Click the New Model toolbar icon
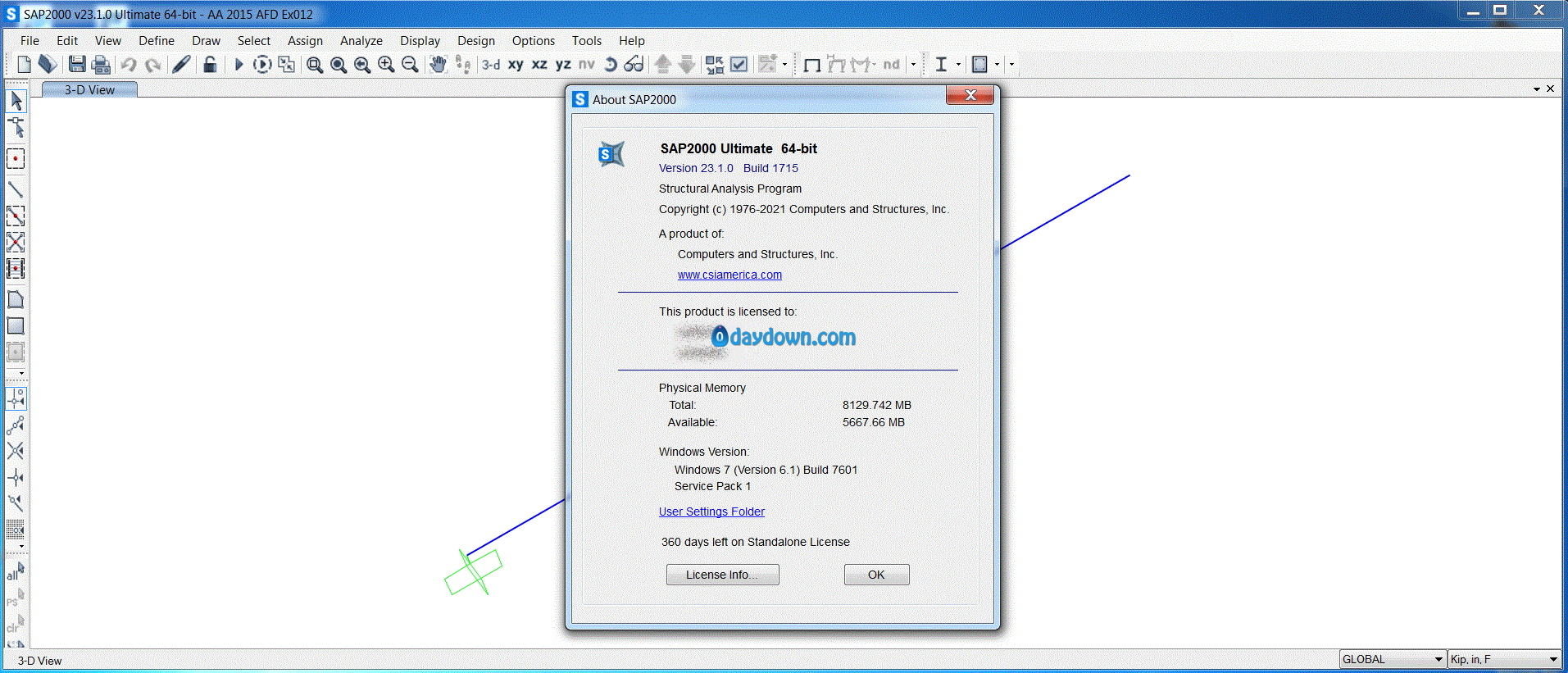The image size is (1568, 673). pos(24,64)
